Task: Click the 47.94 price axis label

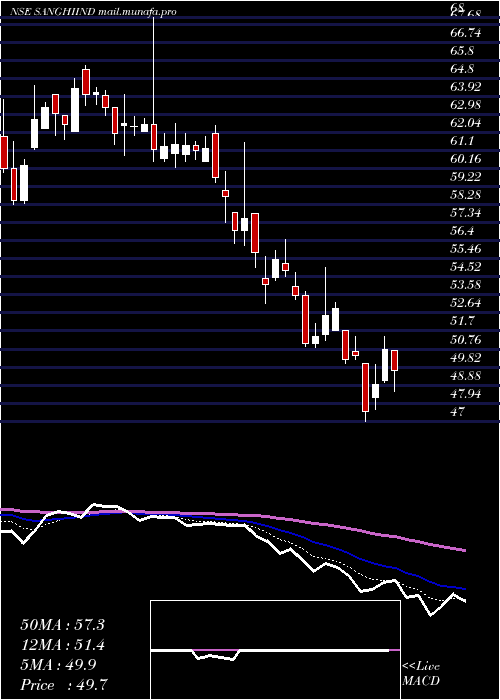Action: [x=465, y=394]
